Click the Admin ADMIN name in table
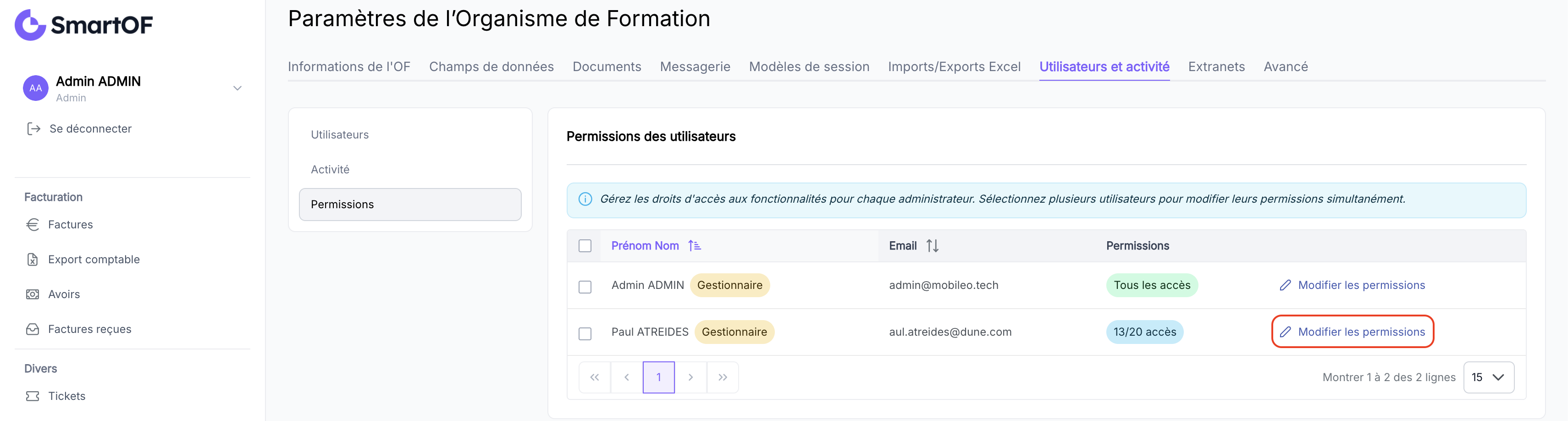The height and width of the screenshot is (421, 1568). click(648, 285)
